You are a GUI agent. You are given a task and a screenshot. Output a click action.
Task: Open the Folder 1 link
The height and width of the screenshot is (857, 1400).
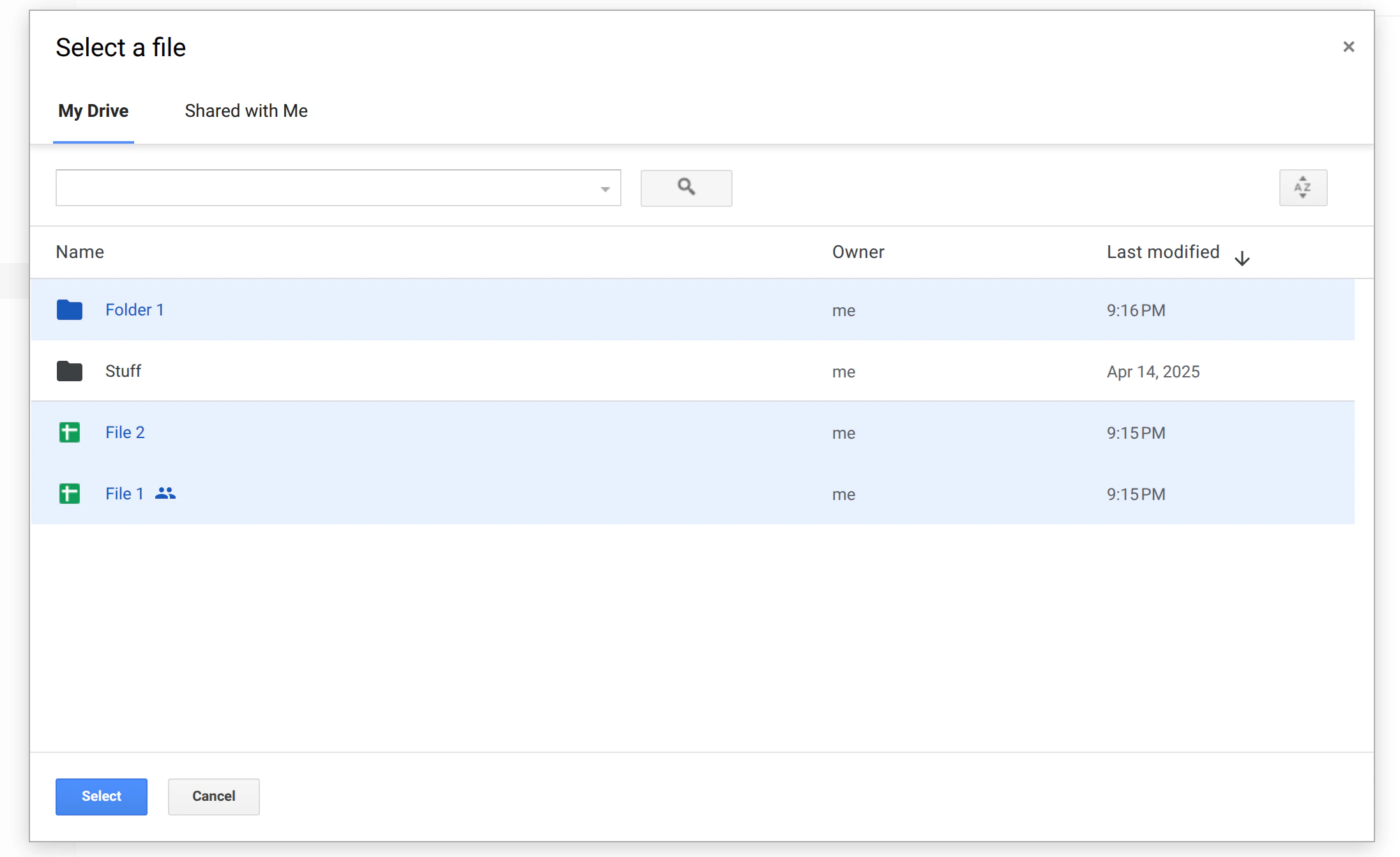tap(135, 309)
